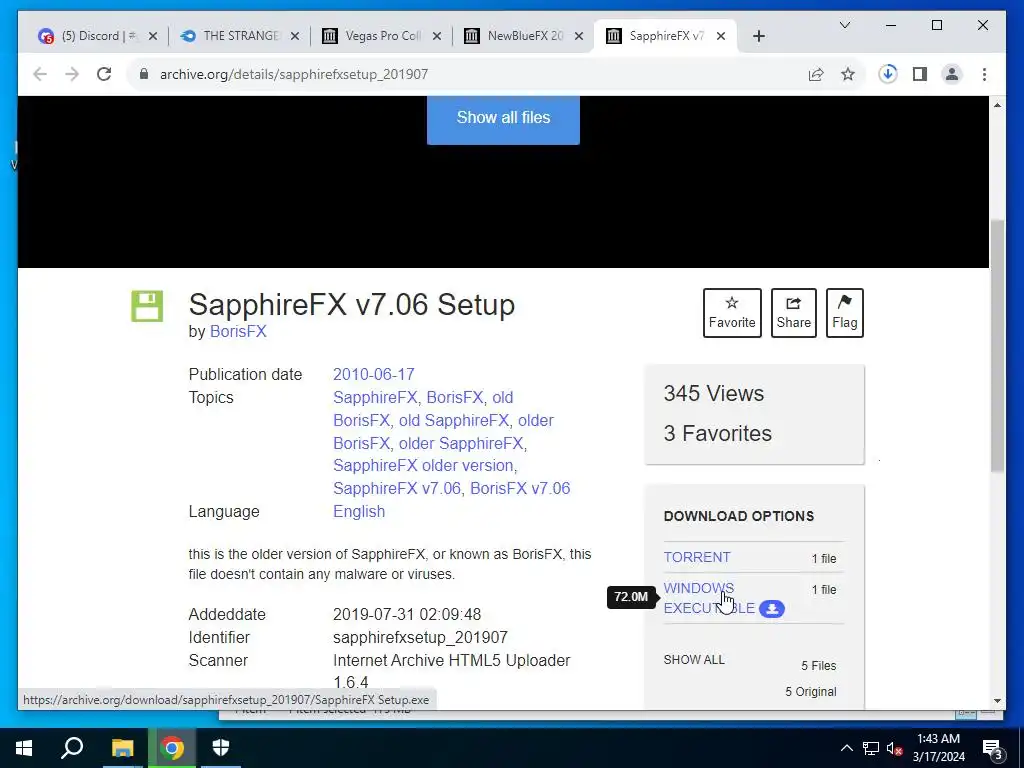1024x768 pixels.
Task: Click the 345 Views statistic
Action: [x=713, y=394]
